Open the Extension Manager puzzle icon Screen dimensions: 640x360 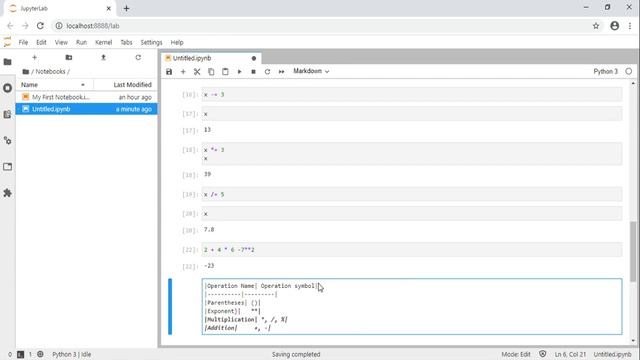(7, 193)
